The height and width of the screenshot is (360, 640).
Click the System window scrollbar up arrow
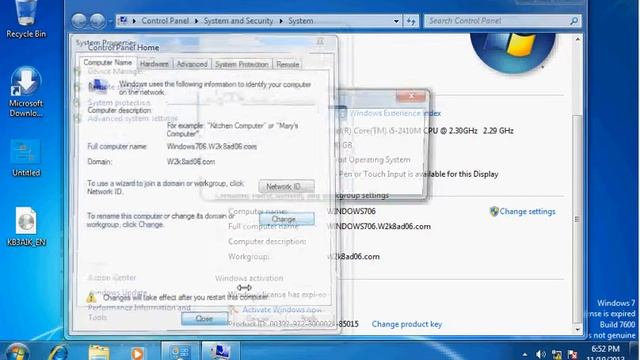(577, 40)
